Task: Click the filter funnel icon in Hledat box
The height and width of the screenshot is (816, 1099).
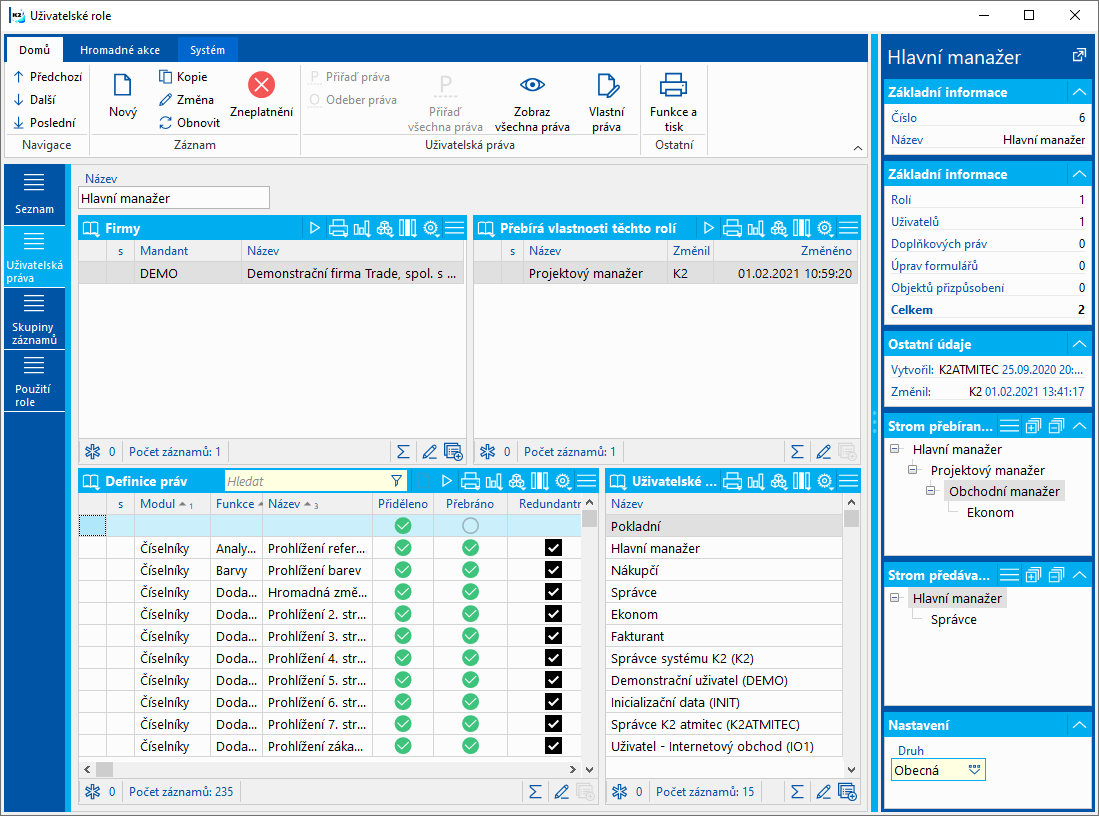Action: [397, 481]
